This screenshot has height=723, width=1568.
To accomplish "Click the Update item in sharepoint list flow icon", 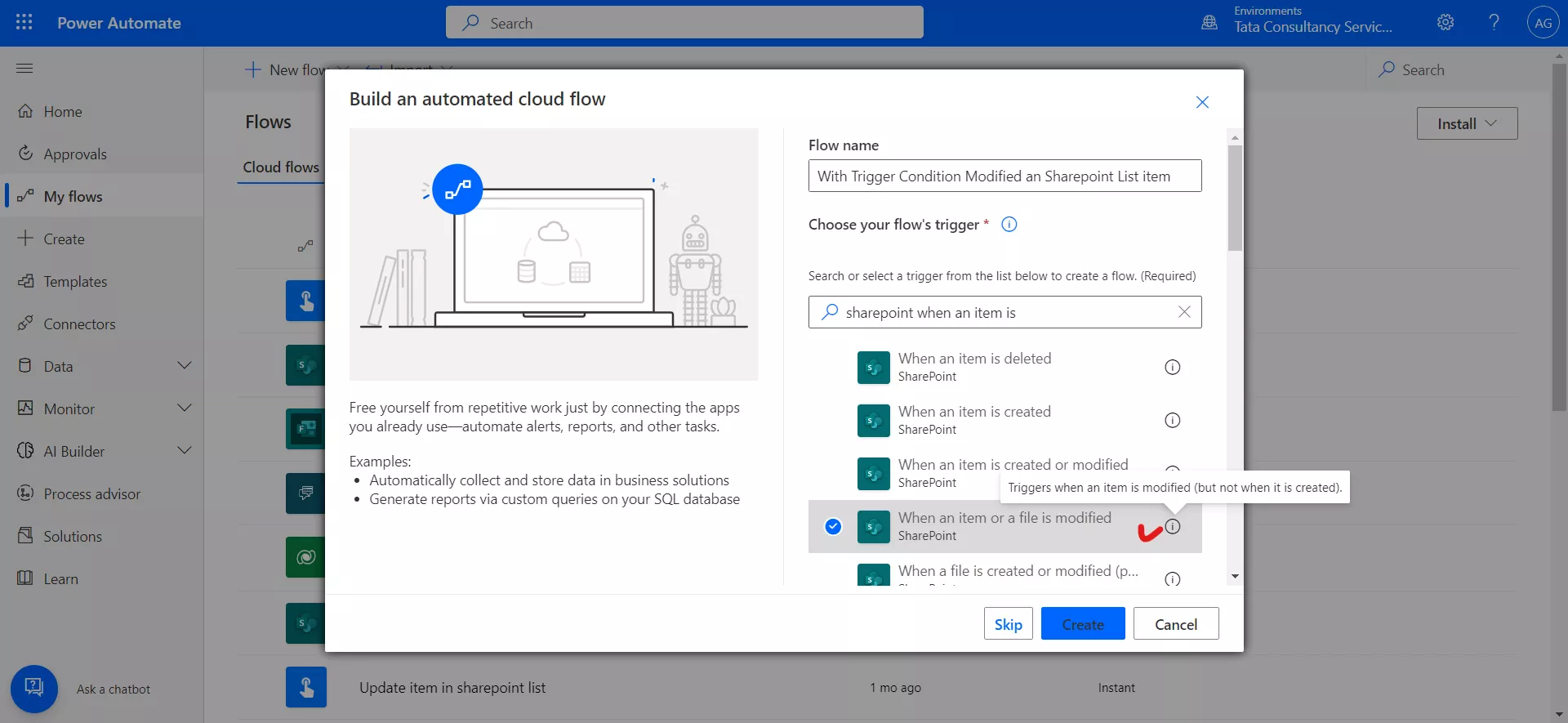I will pyautogui.click(x=306, y=687).
